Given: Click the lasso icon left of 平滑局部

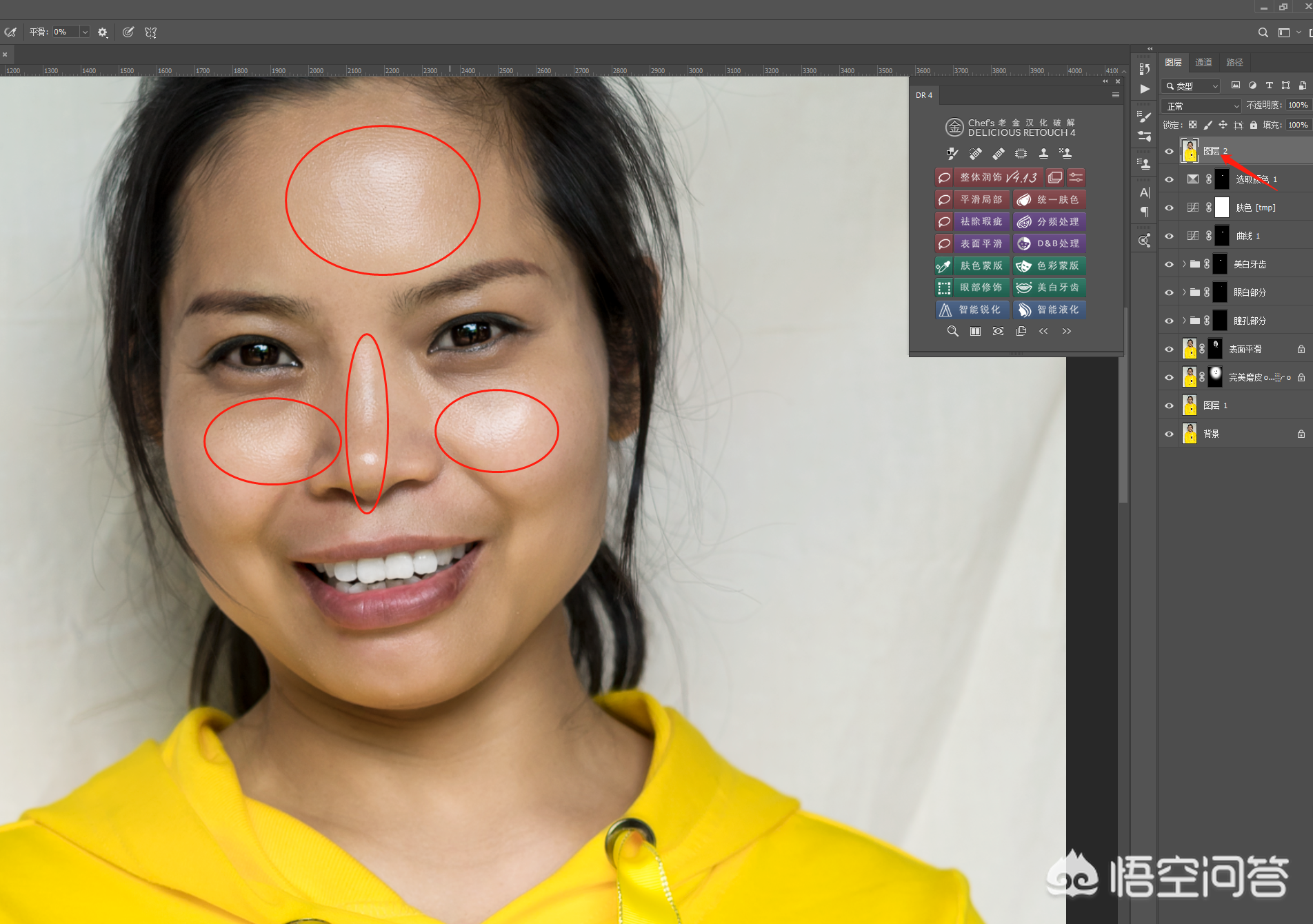Looking at the screenshot, I should (x=944, y=199).
